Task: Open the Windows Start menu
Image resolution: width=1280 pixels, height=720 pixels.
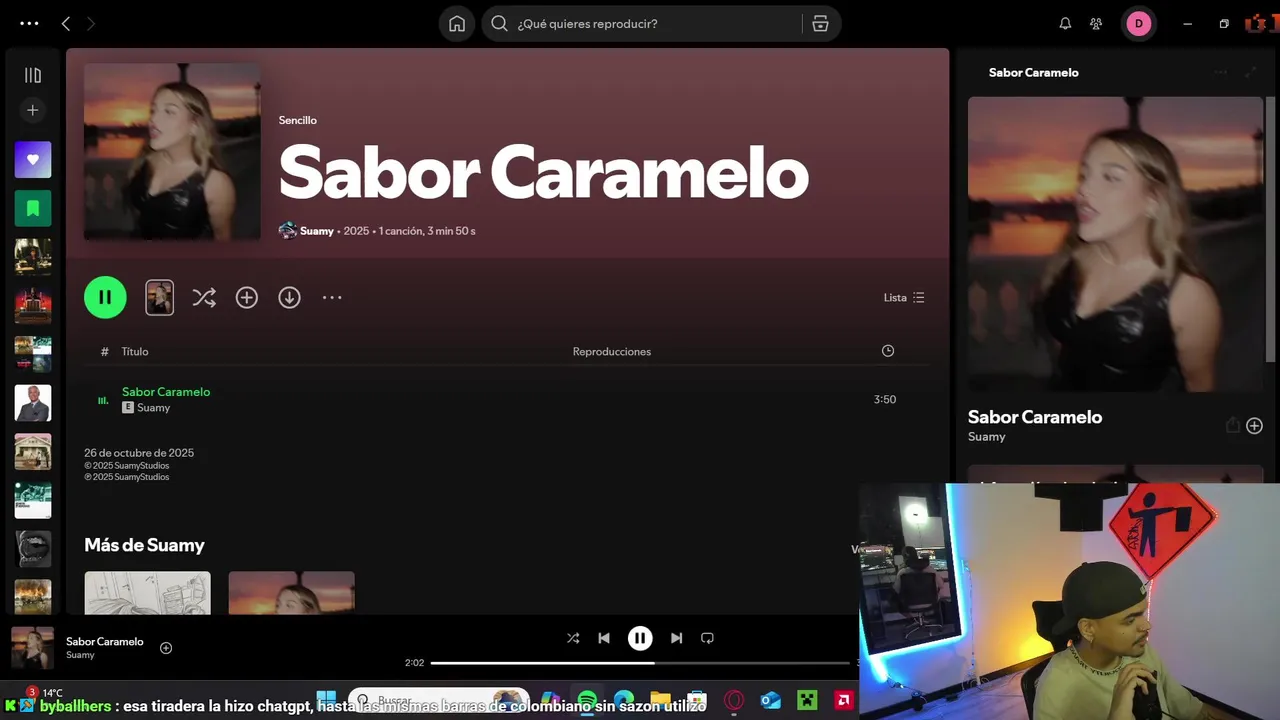Action: [326, 700]
